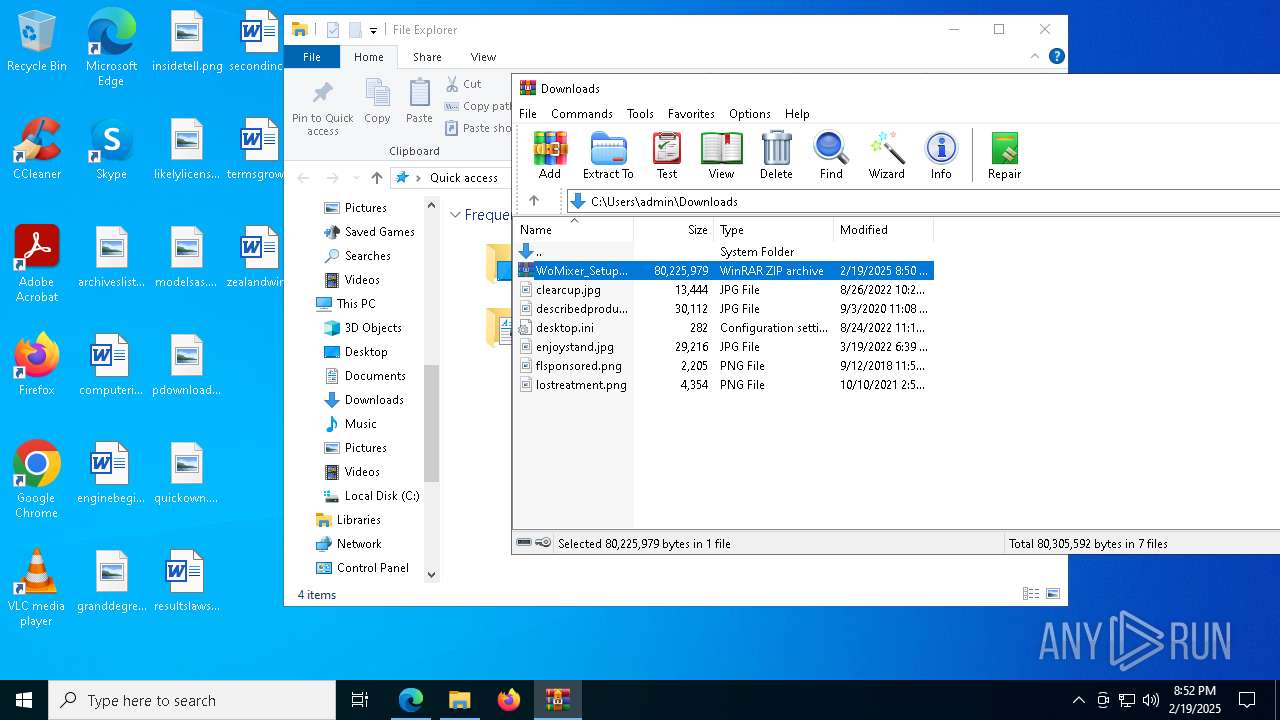The height and width of the screenshot is (720, 1280).
Task: Show hidden system tray icons
Action: click(x=1078, y=700)
